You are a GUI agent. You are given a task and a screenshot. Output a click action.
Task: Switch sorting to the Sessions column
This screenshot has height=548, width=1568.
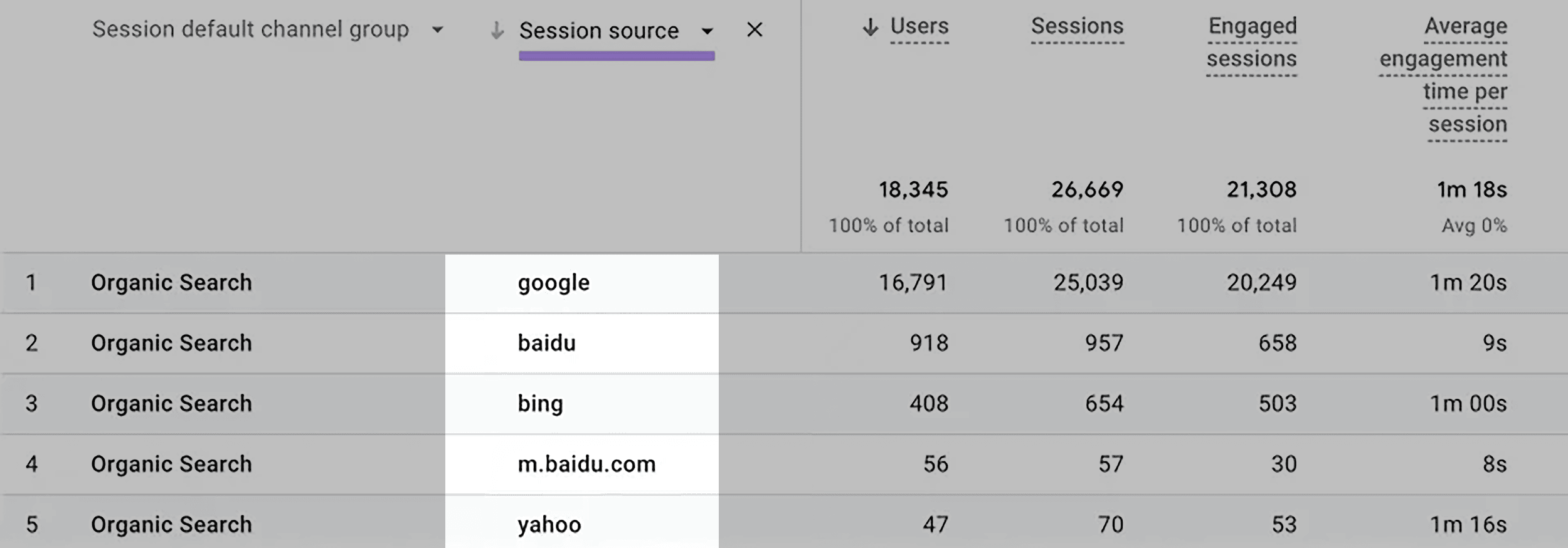tap(1077, 26)
